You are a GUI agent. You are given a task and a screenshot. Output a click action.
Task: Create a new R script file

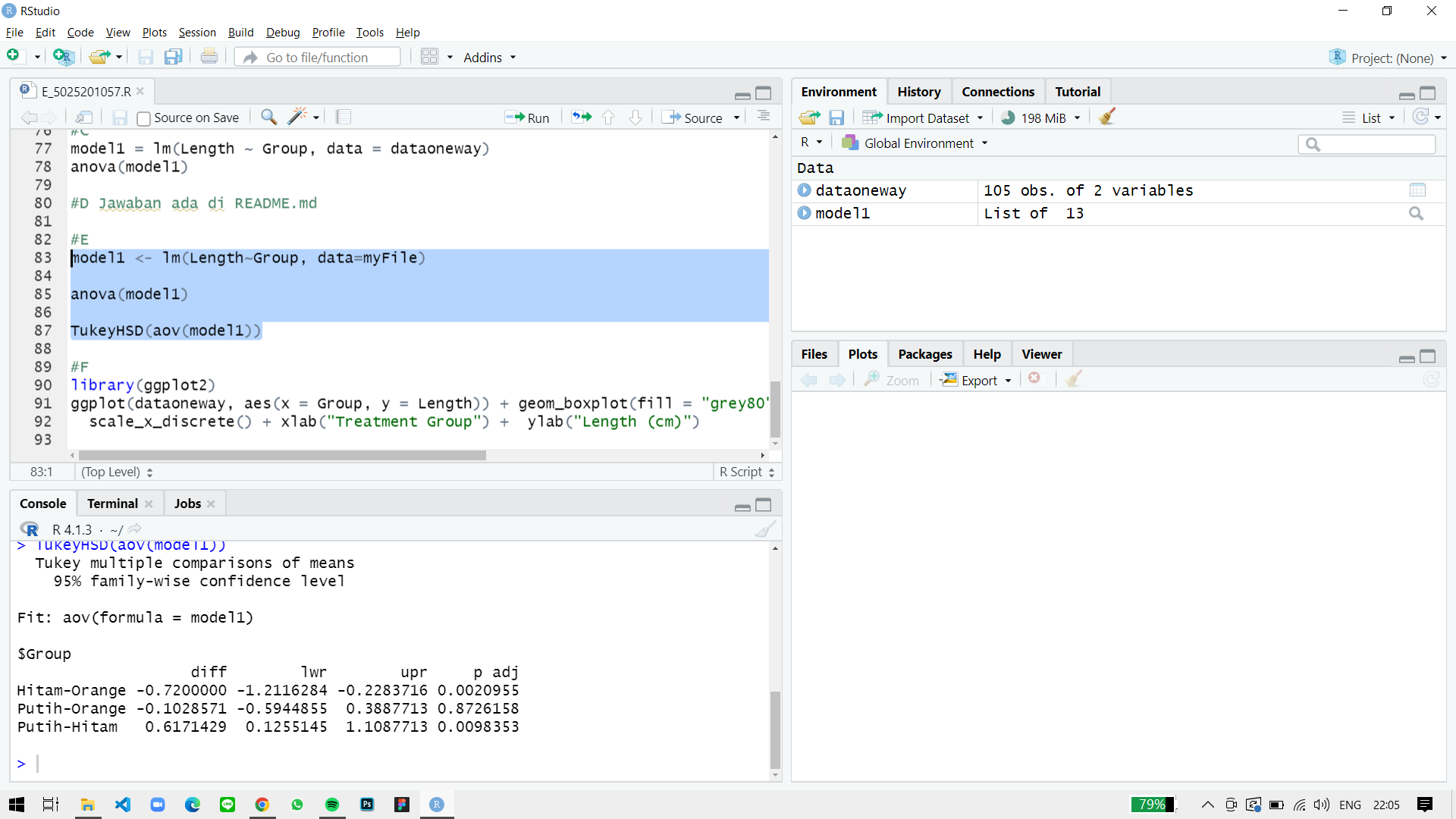(x=13, y=55)
